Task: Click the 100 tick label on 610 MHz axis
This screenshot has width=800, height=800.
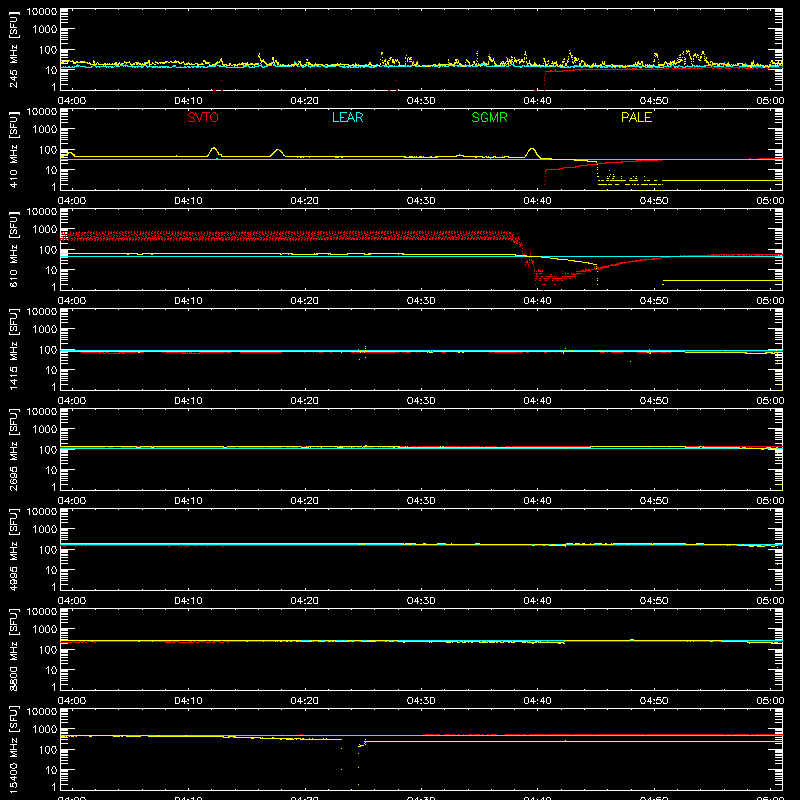Action: pos(48,250)
